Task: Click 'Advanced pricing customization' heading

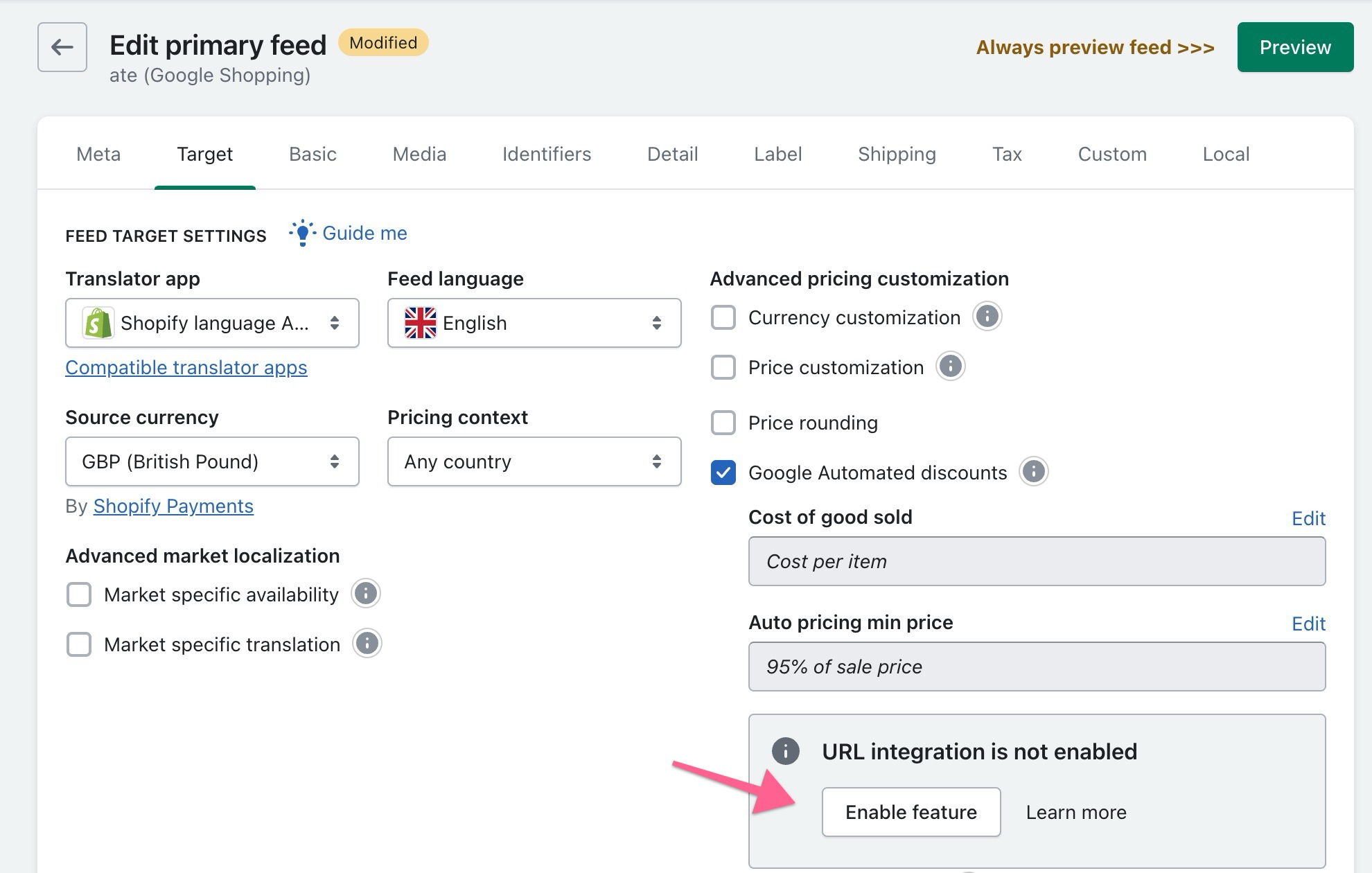Action: click(859, 279)
